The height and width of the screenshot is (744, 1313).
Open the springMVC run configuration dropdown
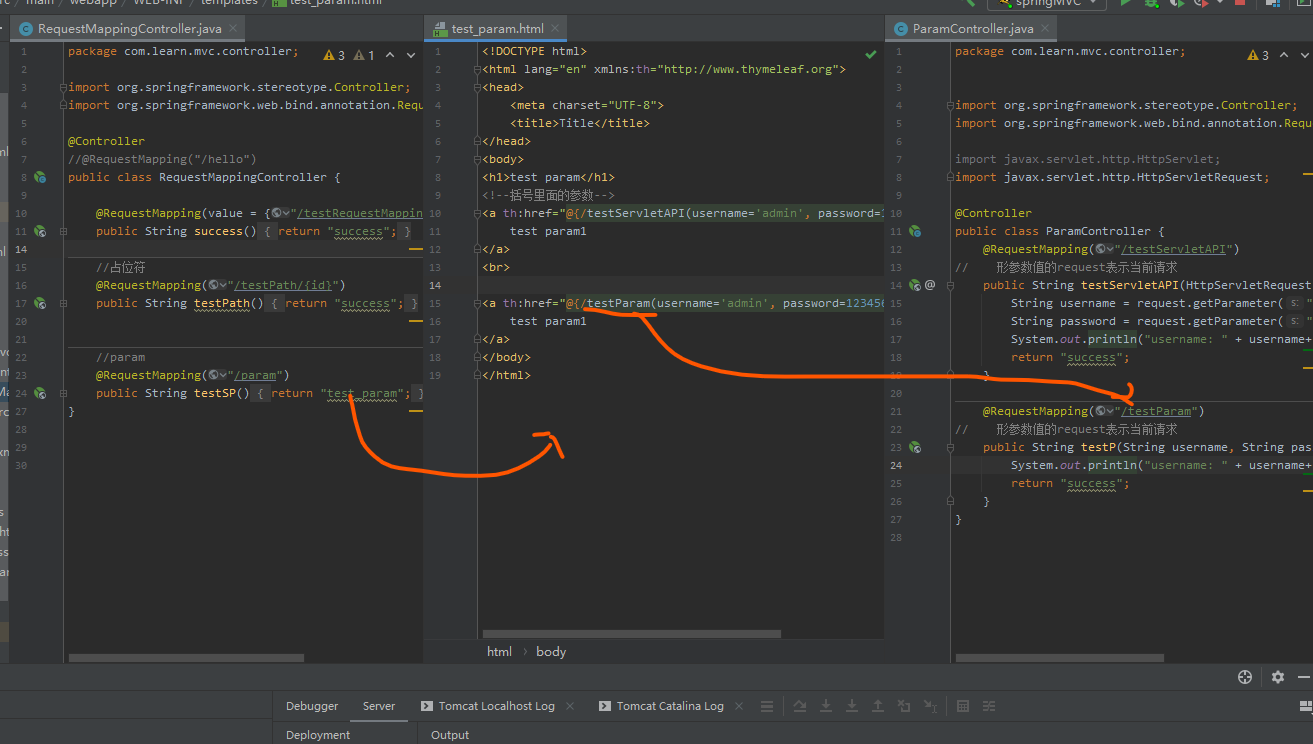(1046, 3)
